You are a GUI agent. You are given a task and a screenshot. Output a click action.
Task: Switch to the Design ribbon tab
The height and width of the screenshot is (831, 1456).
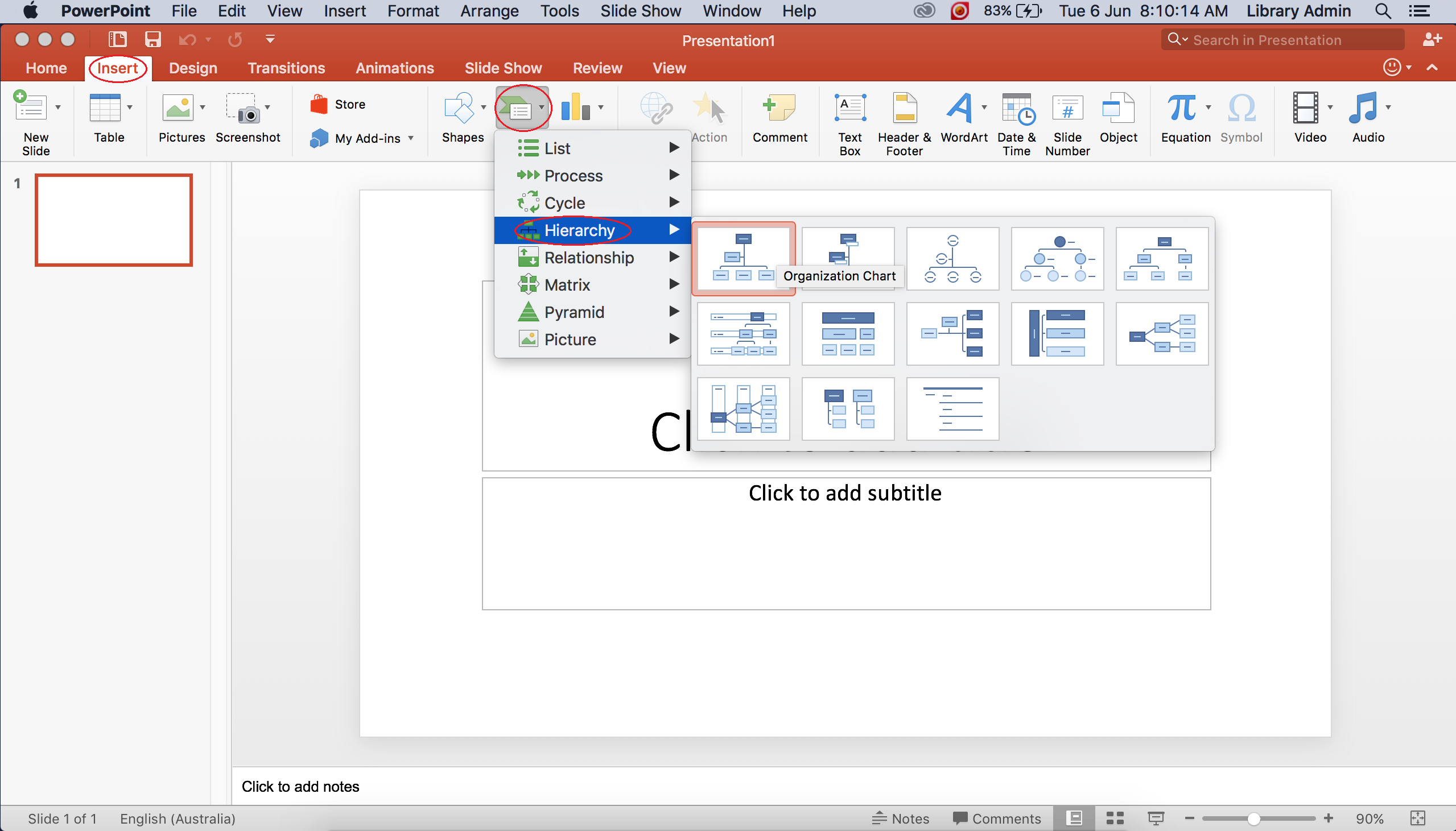click(193, 68)
